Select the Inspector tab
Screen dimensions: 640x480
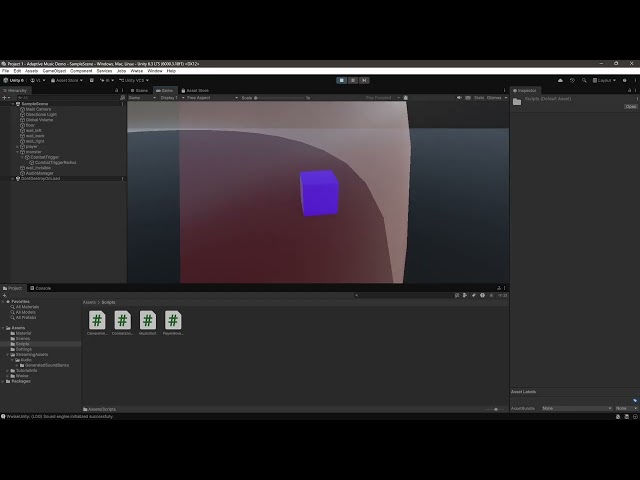click(525, 91)
